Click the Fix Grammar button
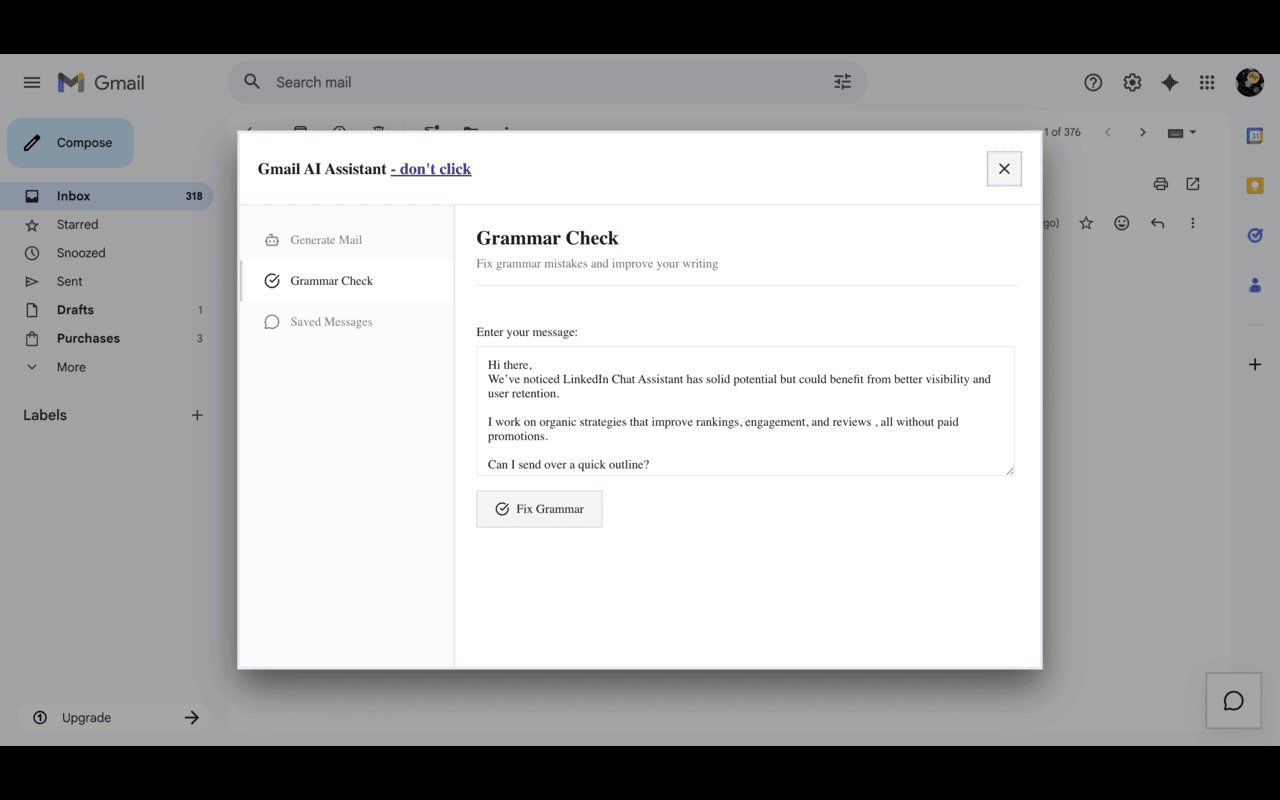 539,509
